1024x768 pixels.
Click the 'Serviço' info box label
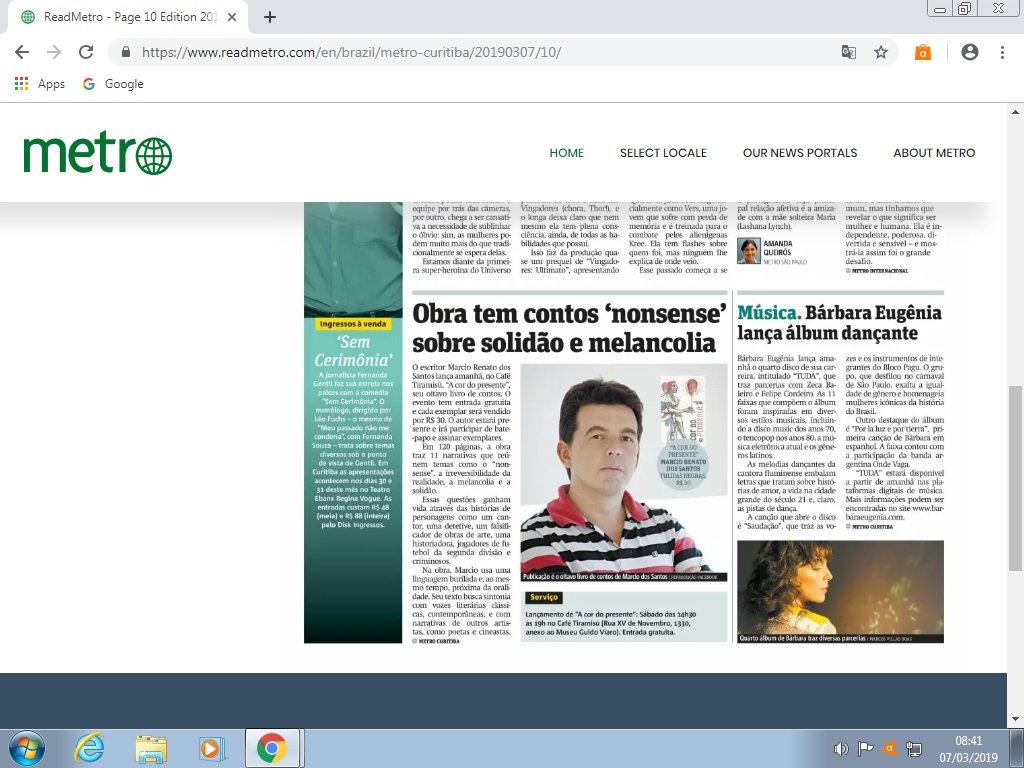(544, 597)
